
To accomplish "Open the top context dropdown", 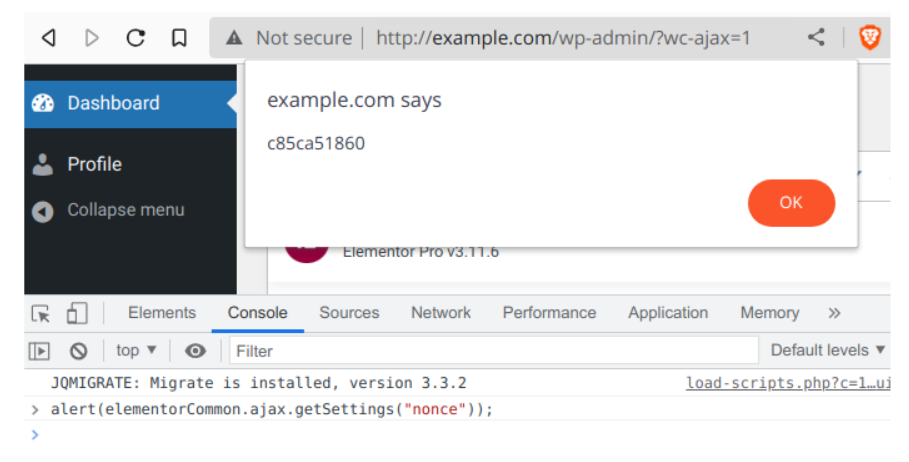I will 136,350.
